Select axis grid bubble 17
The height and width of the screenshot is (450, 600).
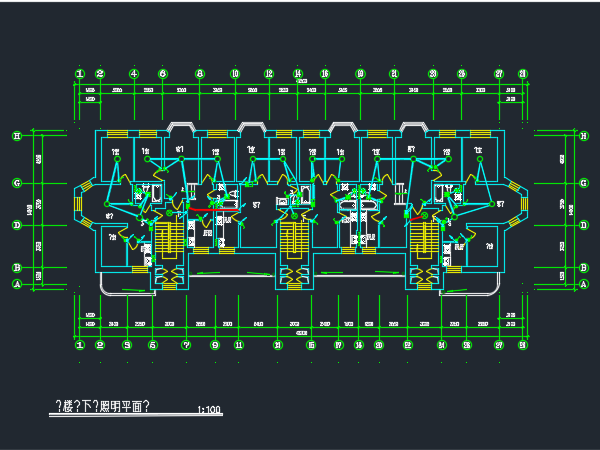click(x=339, y=345)
